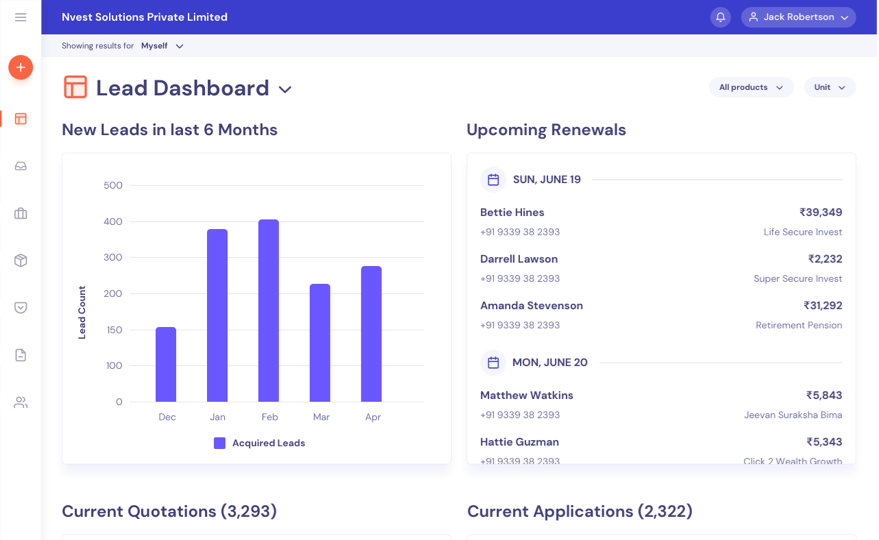
Task: Expand the All products dropdown
Action: tap(751, 88)
